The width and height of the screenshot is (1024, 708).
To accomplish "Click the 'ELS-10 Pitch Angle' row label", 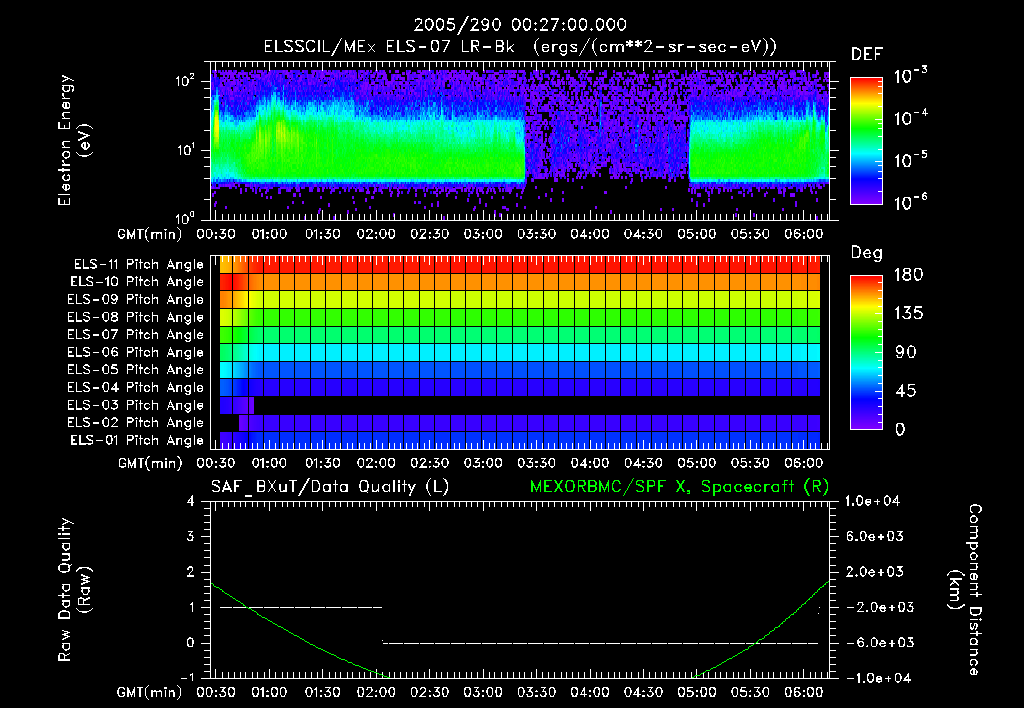I will click(x=137, y=282).
